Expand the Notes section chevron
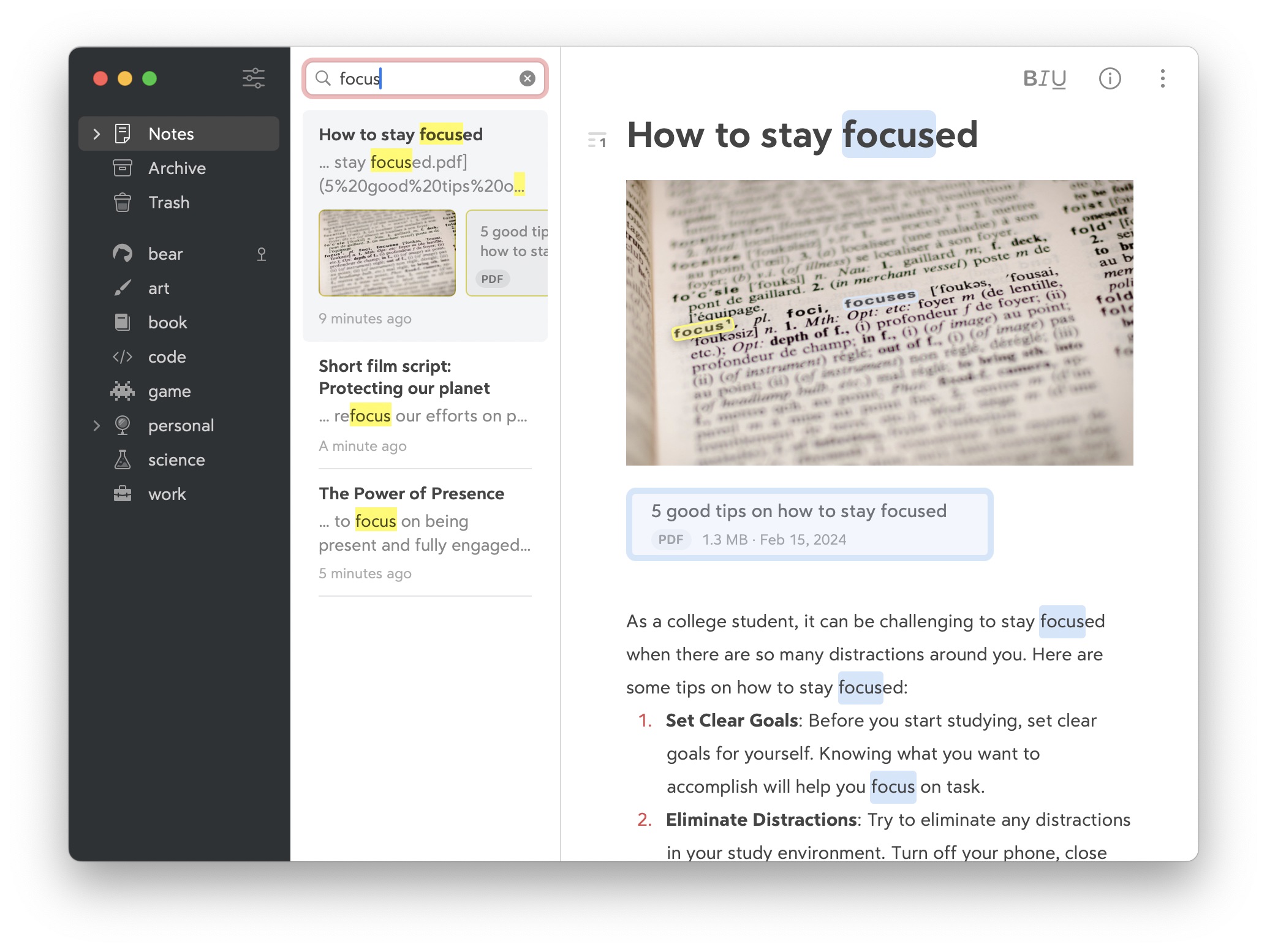Image resolution: width=1267 pixels, height=952 pixels. [96, 134]
